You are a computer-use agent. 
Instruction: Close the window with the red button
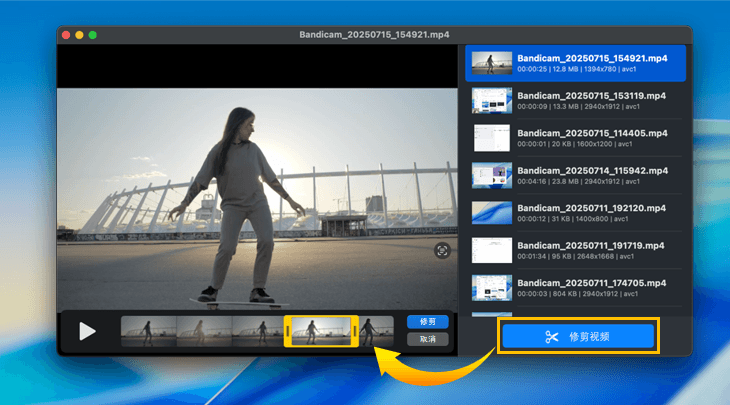[x=66, y=35]
